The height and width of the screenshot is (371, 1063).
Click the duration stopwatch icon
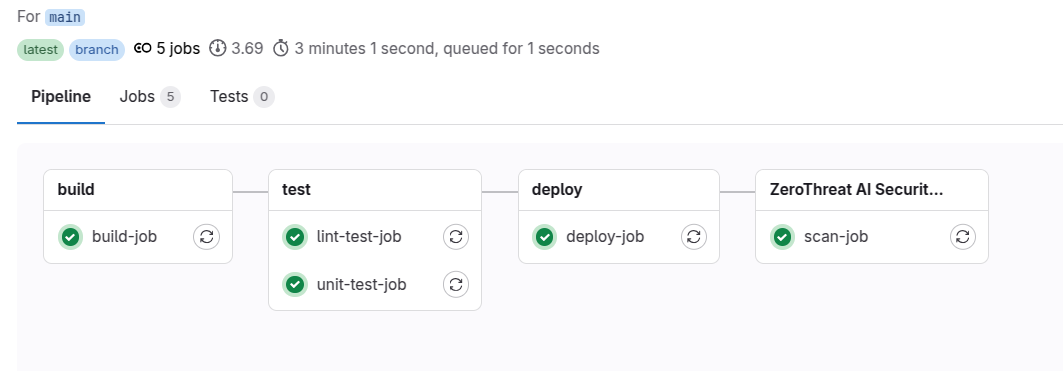pos(281,49)
